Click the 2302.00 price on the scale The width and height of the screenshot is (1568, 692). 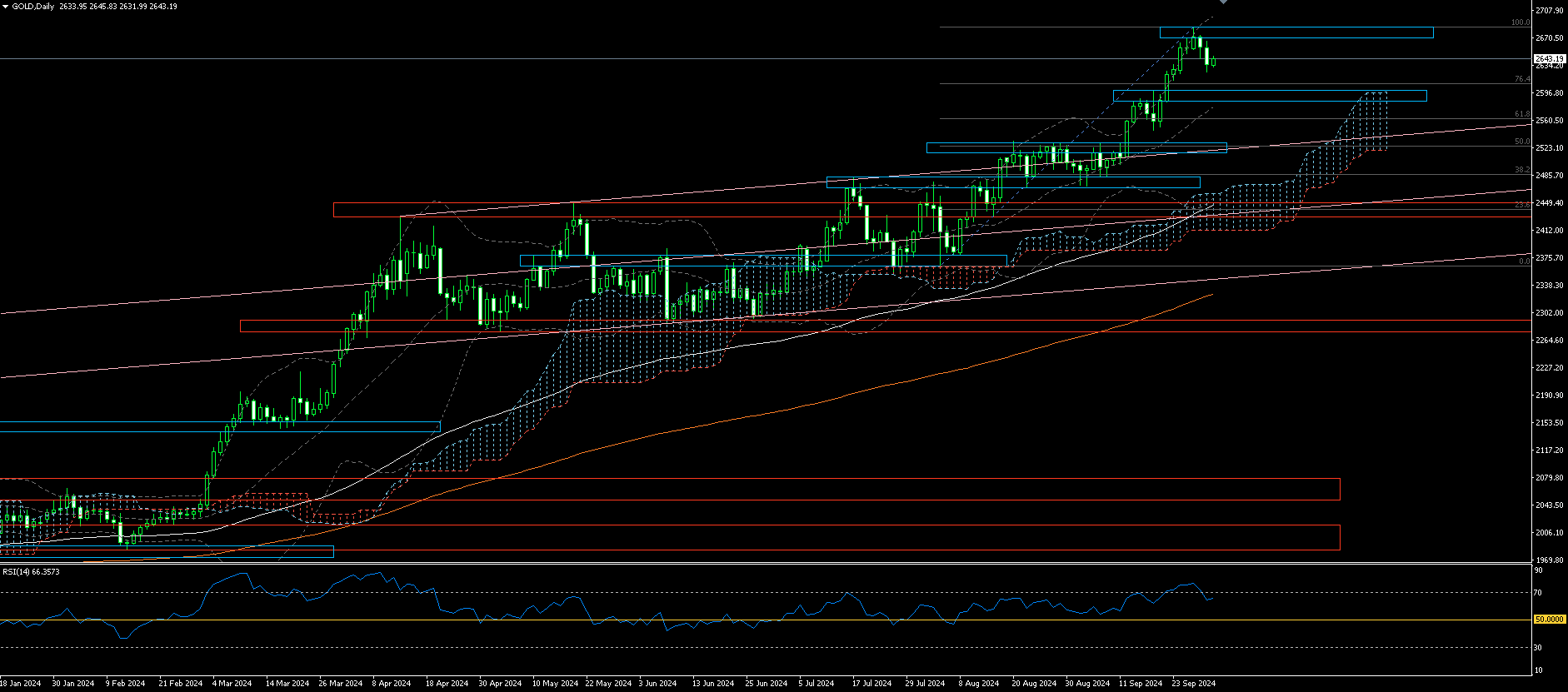coord(1549,313)
